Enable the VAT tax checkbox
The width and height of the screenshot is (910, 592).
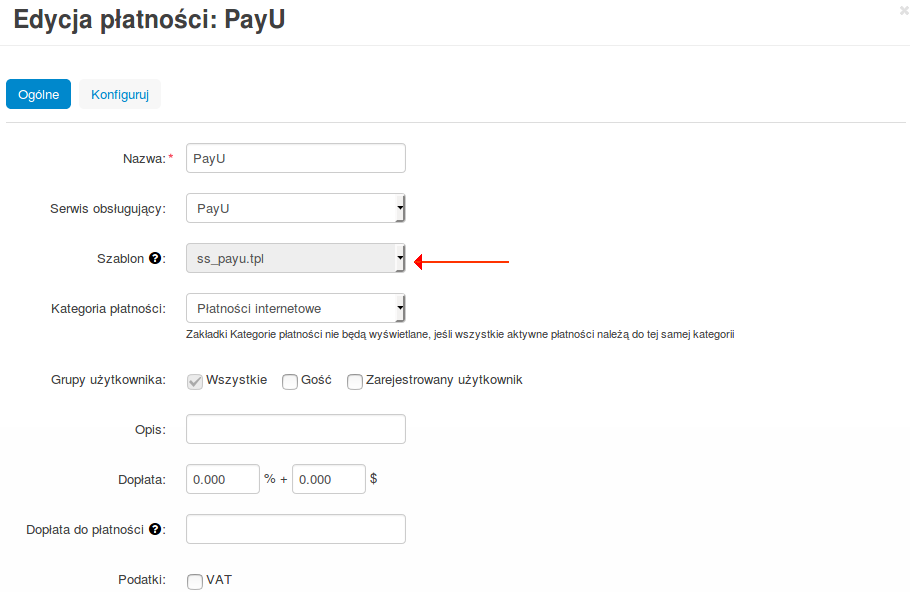tap(195, 581)
